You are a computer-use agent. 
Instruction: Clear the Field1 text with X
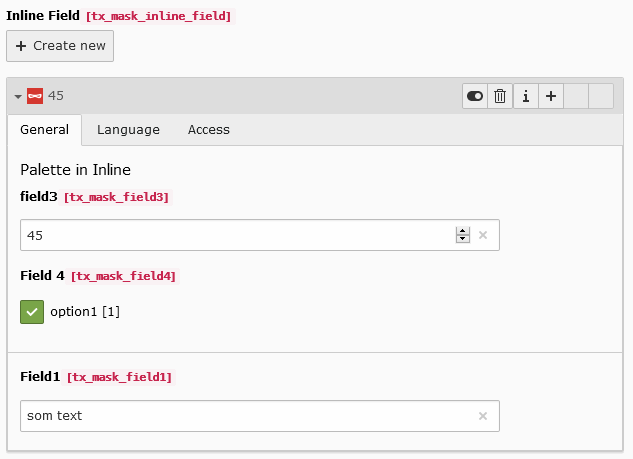(482, 416)
